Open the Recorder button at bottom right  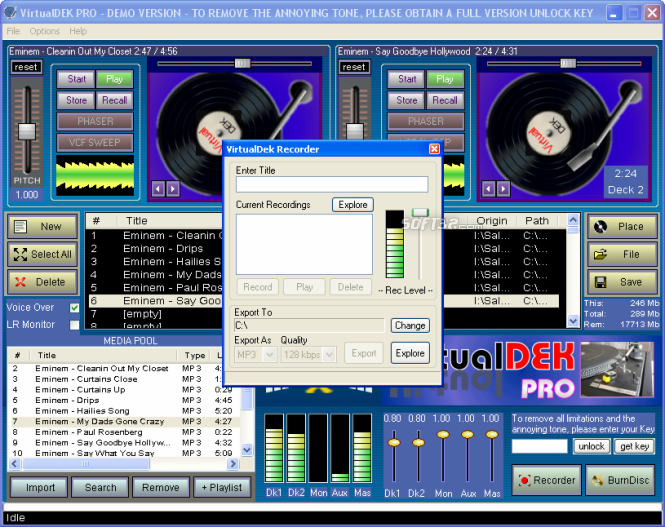point(547,480)
